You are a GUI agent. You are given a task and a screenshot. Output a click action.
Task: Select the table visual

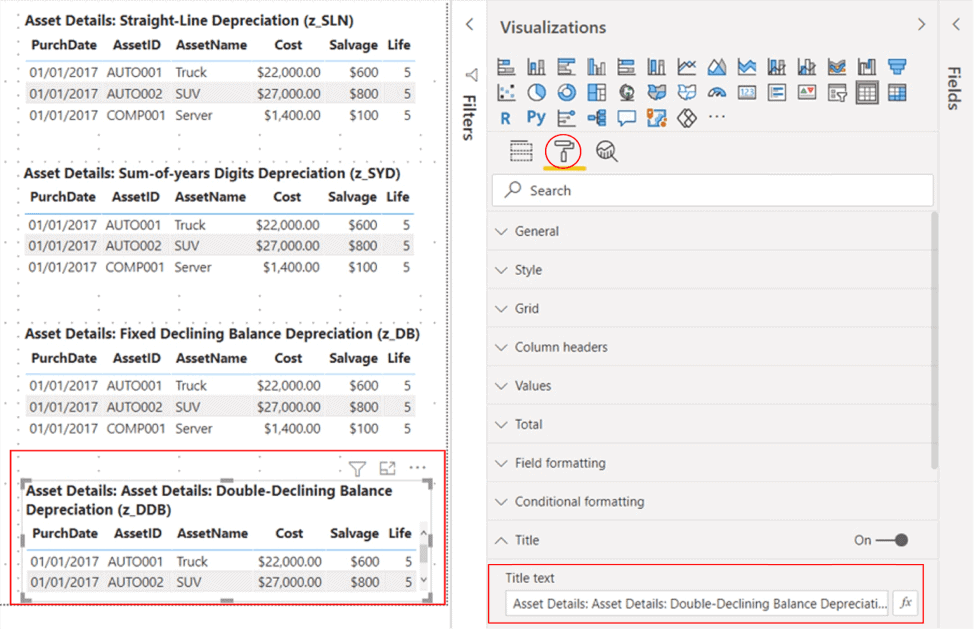point(867,93)
